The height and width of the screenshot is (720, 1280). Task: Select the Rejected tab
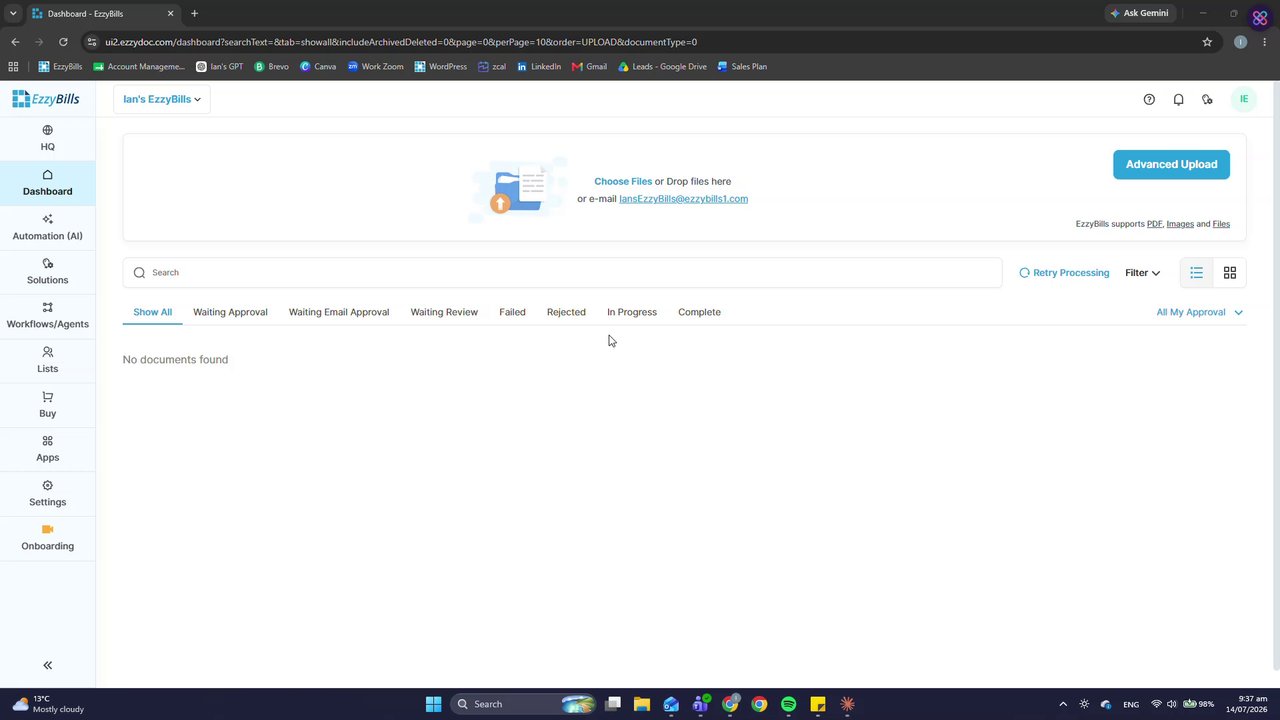[x=566, y=312]
